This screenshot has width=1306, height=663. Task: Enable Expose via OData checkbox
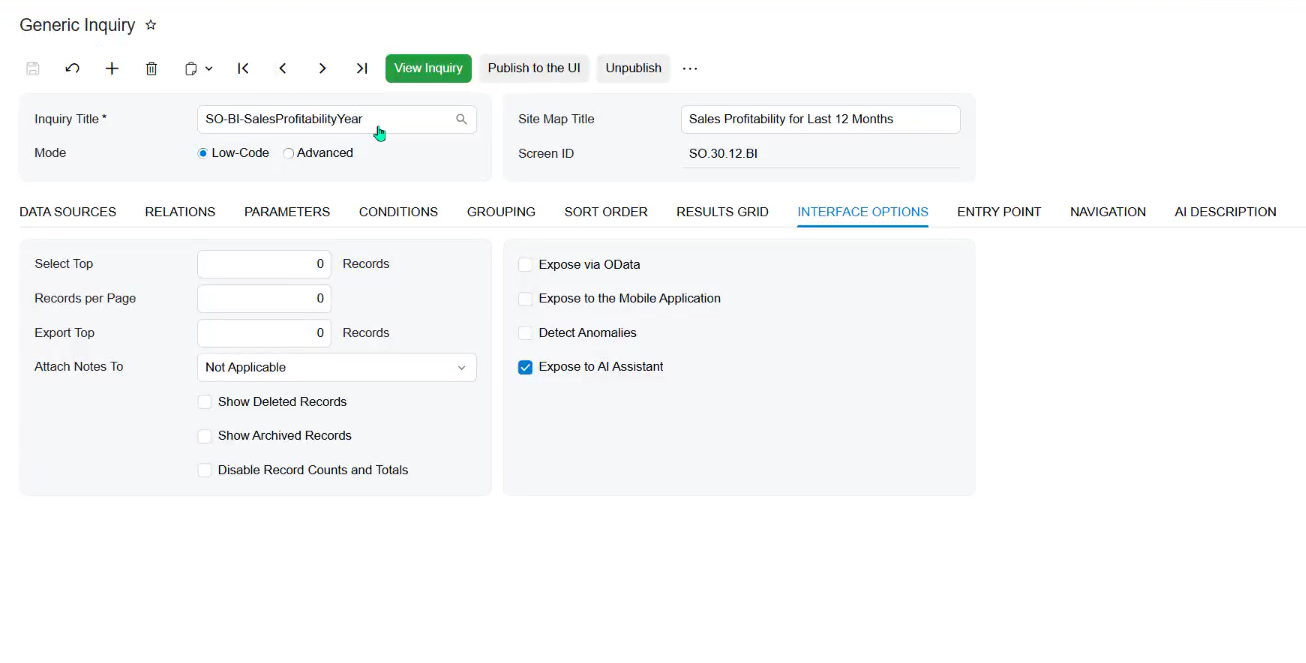click(x=525, y=265)
